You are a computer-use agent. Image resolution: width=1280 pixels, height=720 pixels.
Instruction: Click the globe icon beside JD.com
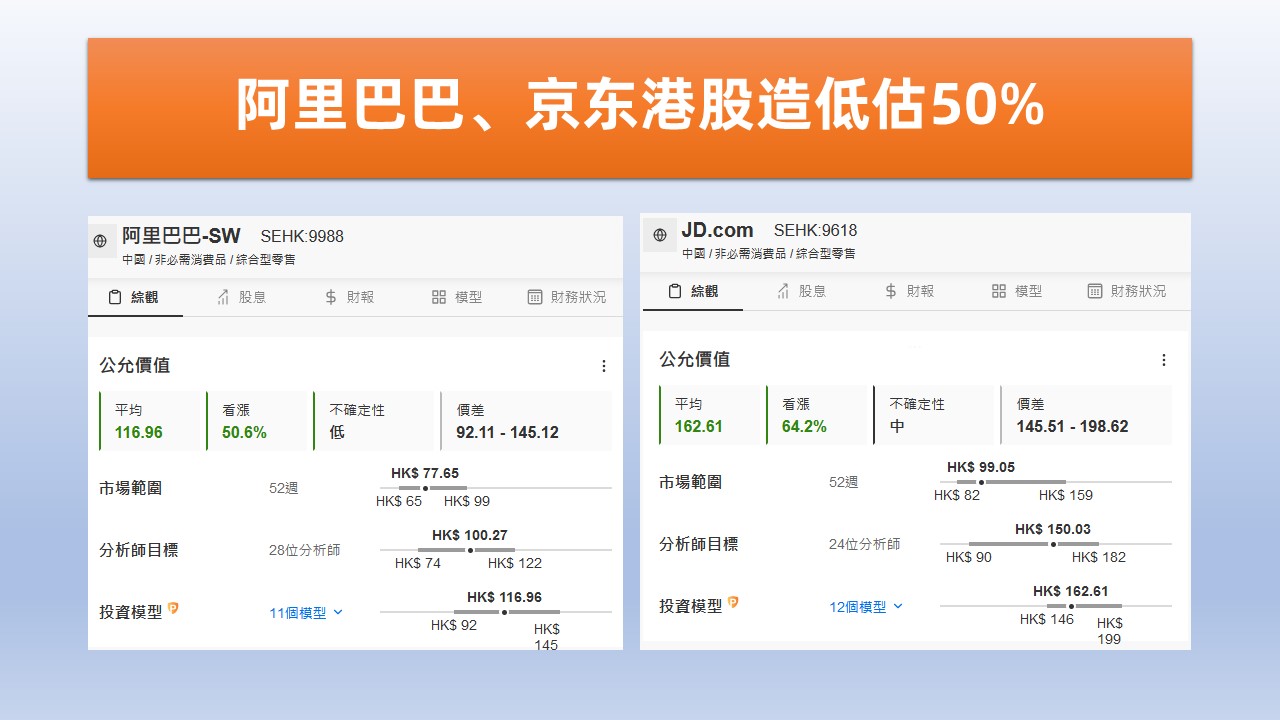click(660, 235)
